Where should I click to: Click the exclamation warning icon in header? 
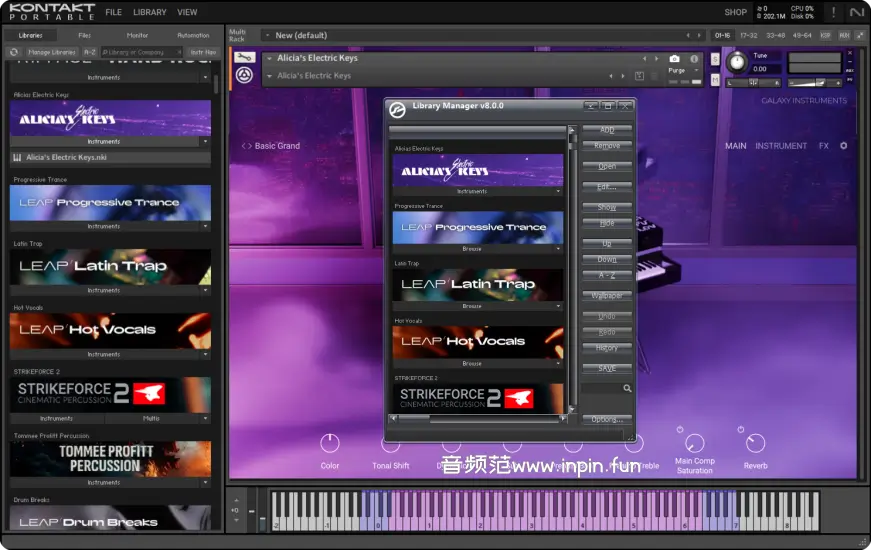point(833,12)
